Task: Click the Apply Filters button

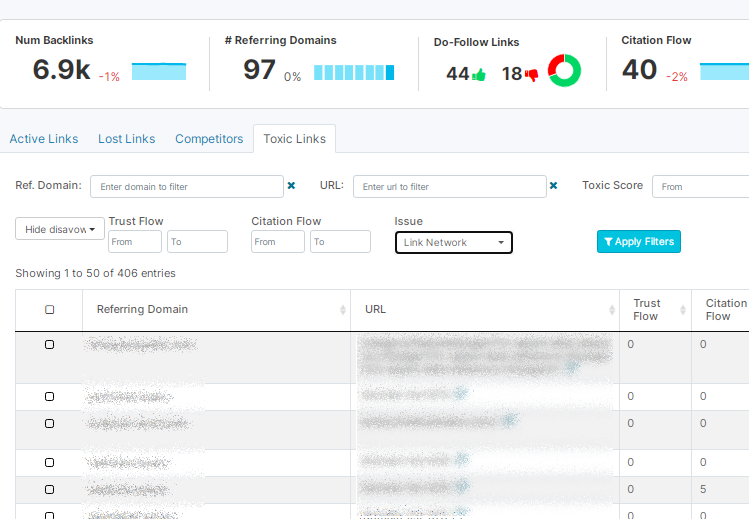Action: pyautogui.click(x=639, y=242)
